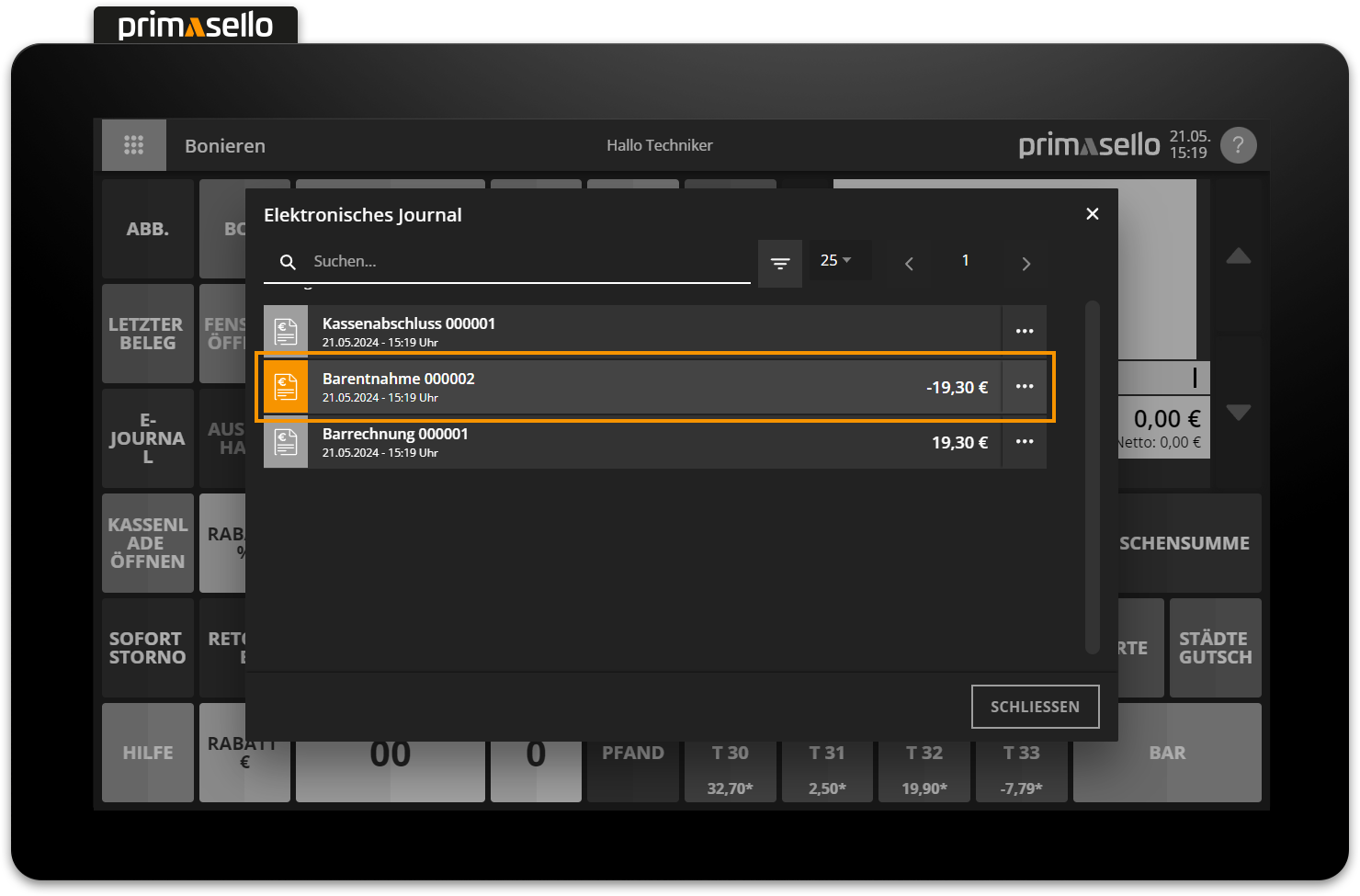Screen dimensions: 1360x896
Task: Open the journal filter icon
Action: tap(780, 263)
